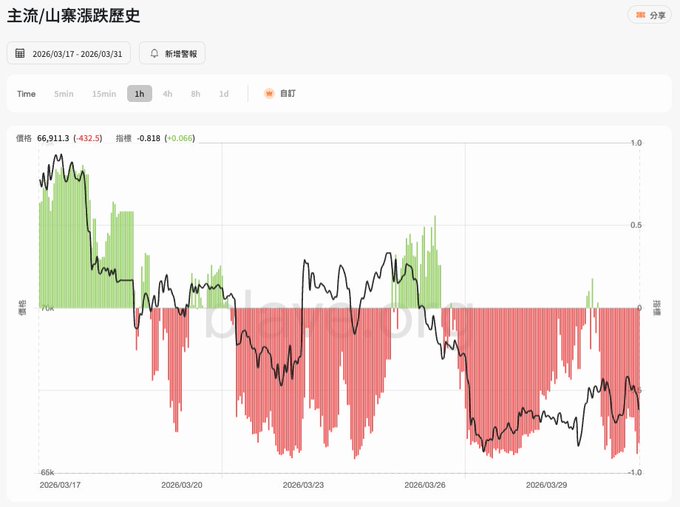The image size is (680, 507).
Task: Click the indicator value -0.818
Action: (149, 138)
